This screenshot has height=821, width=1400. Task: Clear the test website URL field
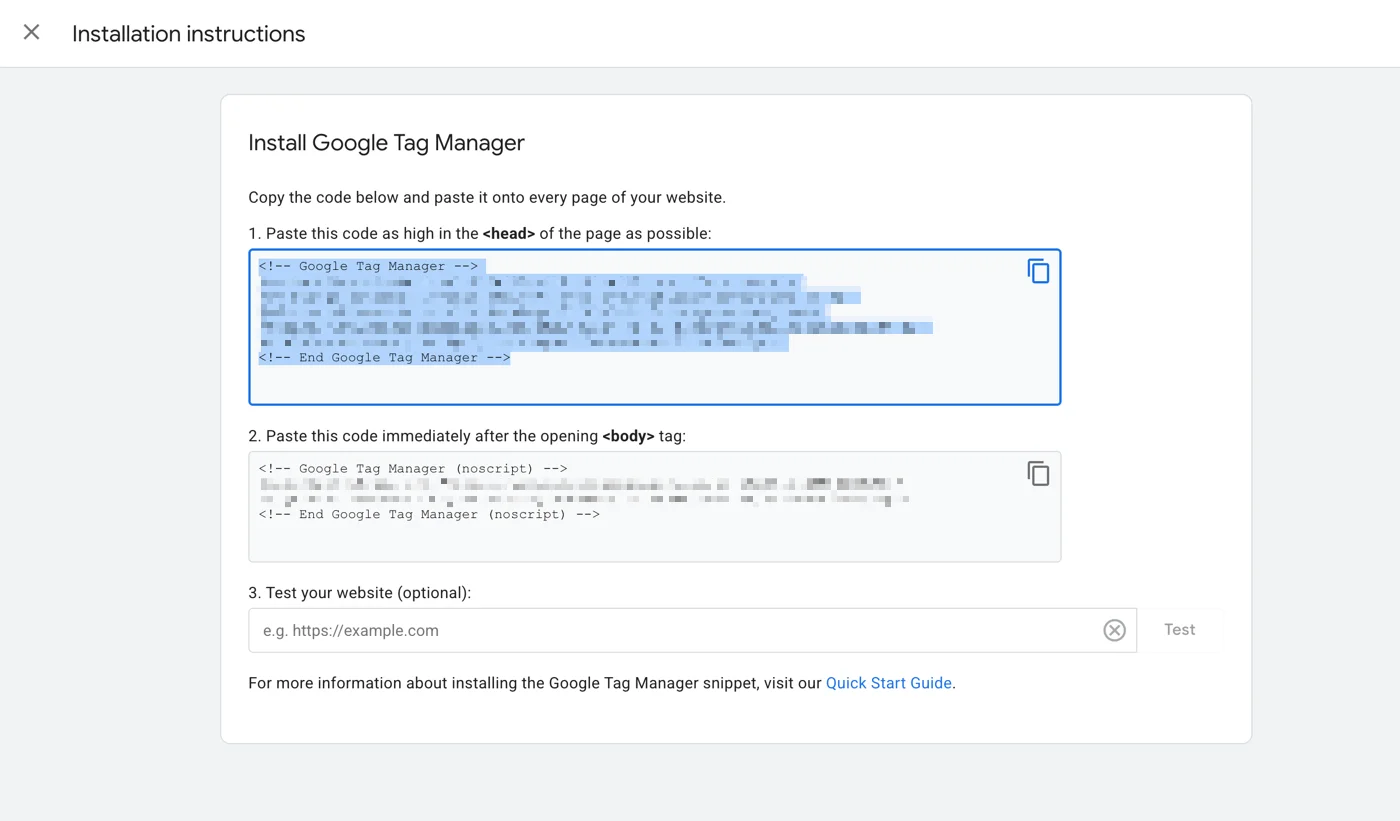[x=1114, y=630]
